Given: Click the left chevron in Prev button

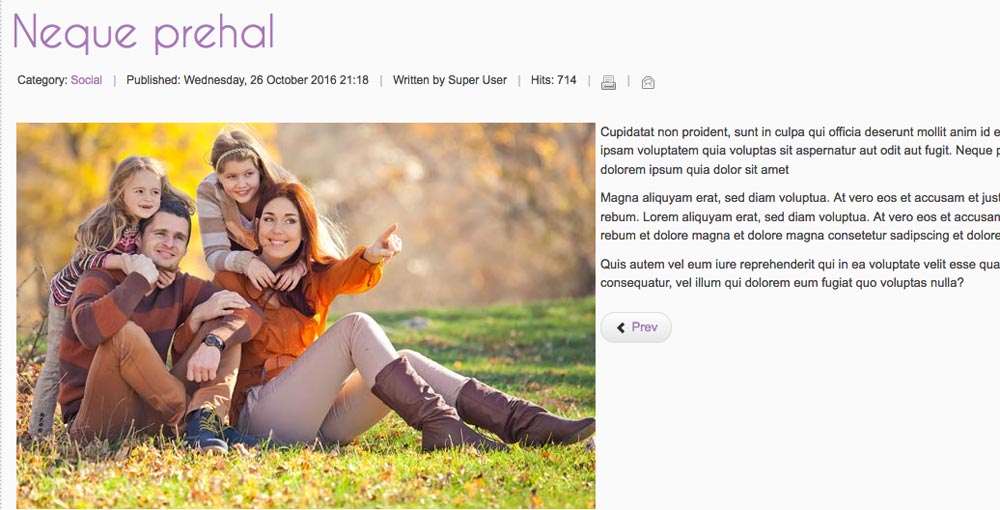Looking at the screenshot, I should (x=621, y=328).
